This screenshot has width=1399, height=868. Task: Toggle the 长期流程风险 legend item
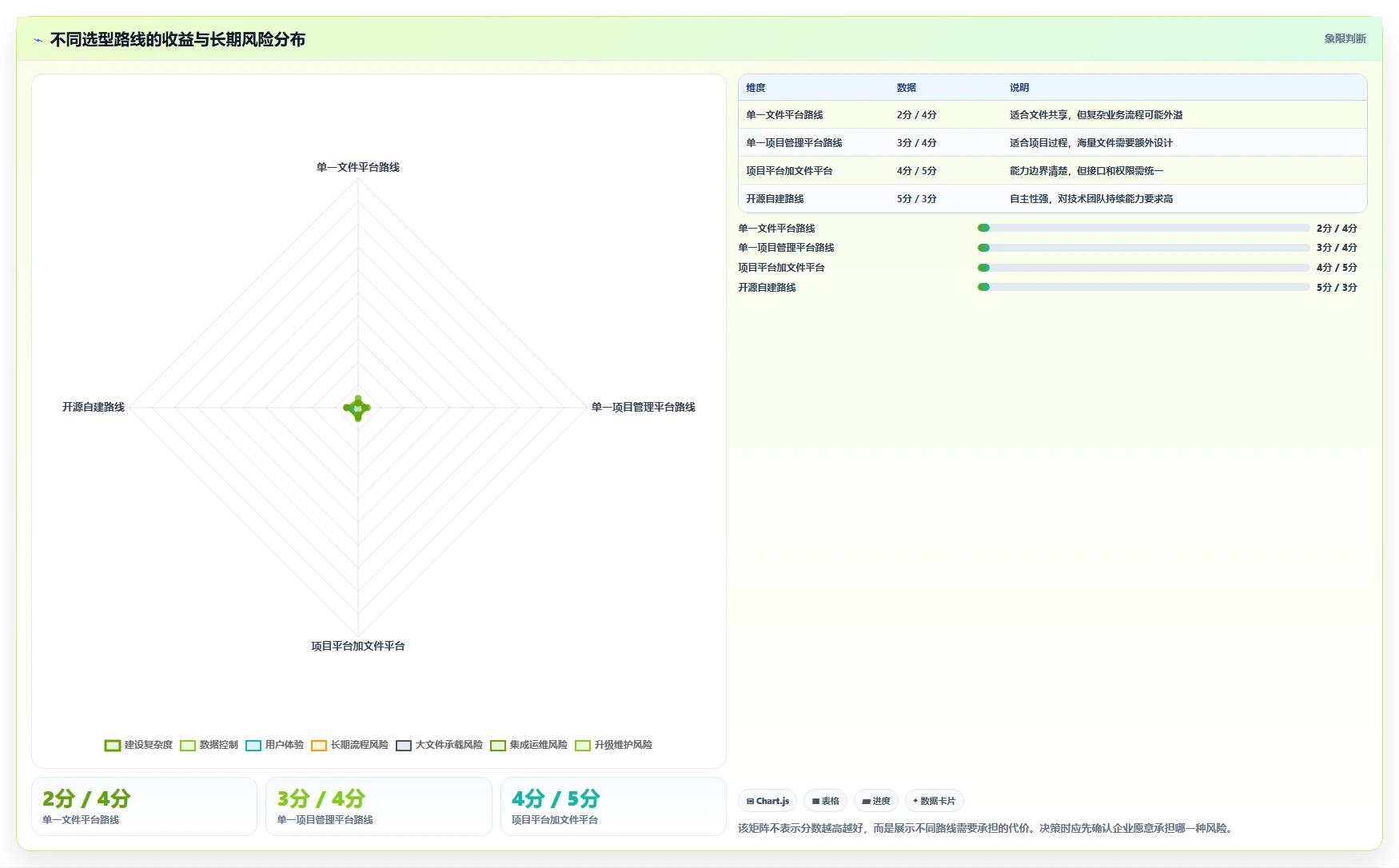click(349, 745)
